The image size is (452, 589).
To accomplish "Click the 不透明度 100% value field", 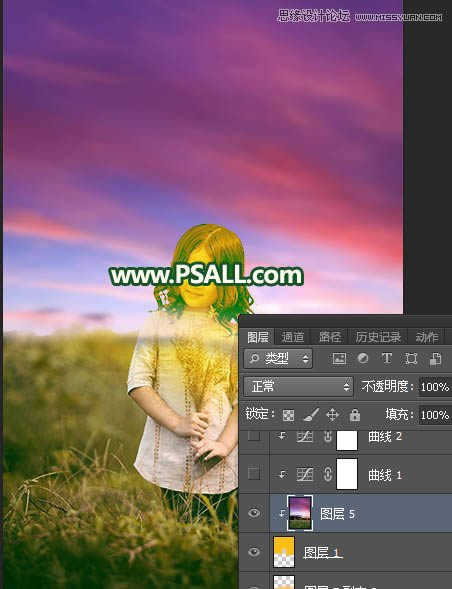I will tap(435, 387).
